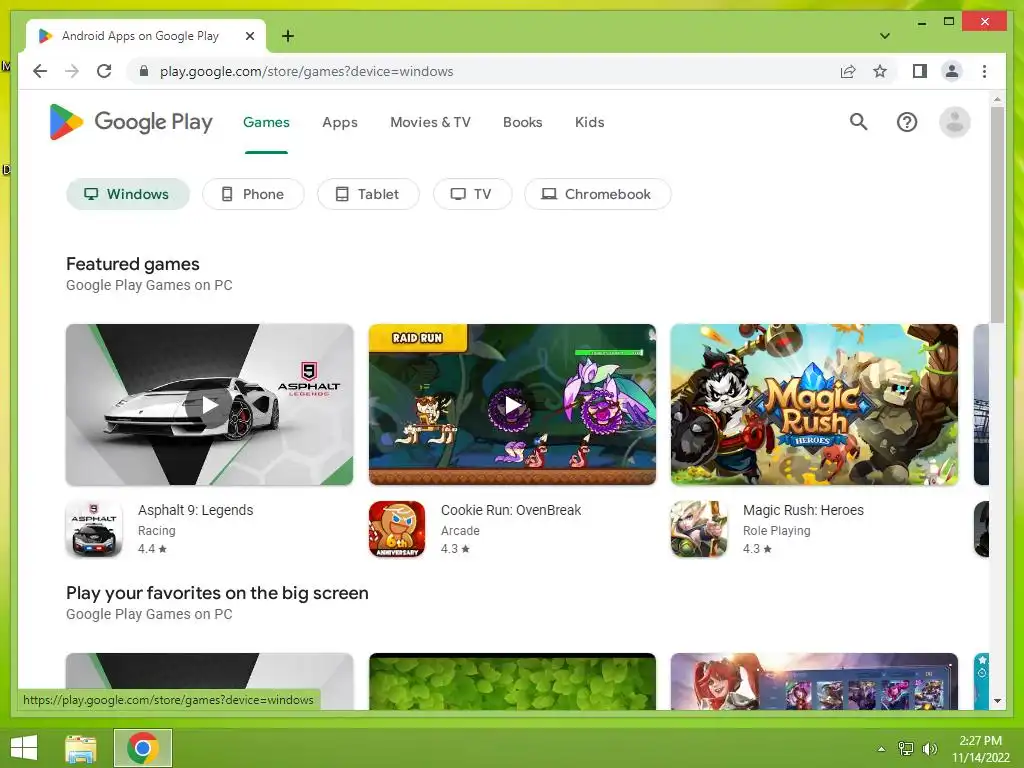Bookmark this tab with the star
Image resolution: width=1024 pixels, height=768 pixels.
(x=880, y=71)
